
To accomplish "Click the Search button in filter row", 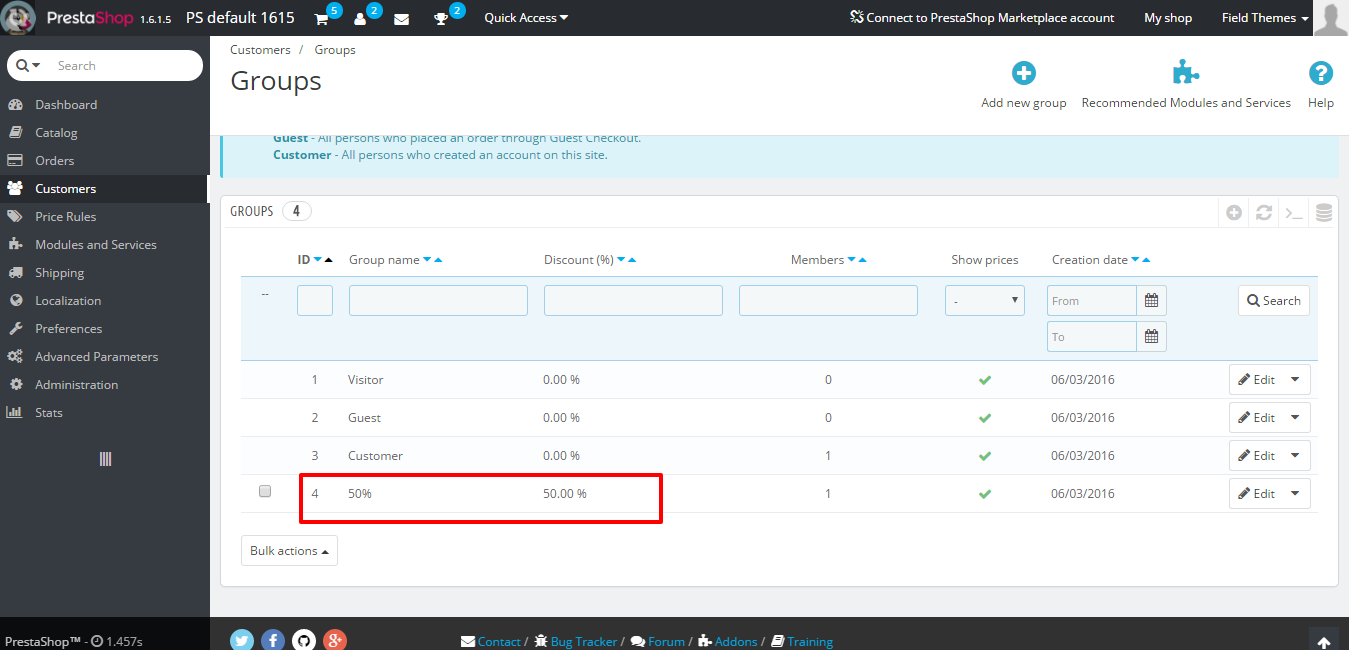I will (x=1273, y=301).
